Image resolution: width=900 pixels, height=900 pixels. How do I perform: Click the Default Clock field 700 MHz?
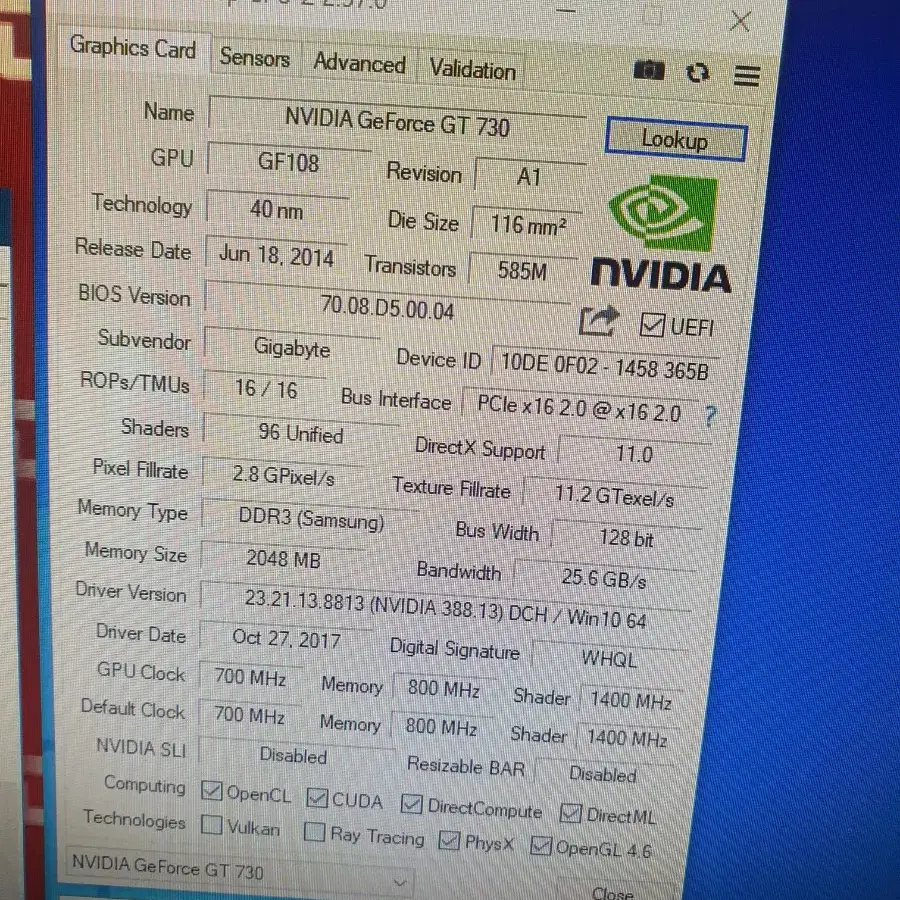point(249,715)
